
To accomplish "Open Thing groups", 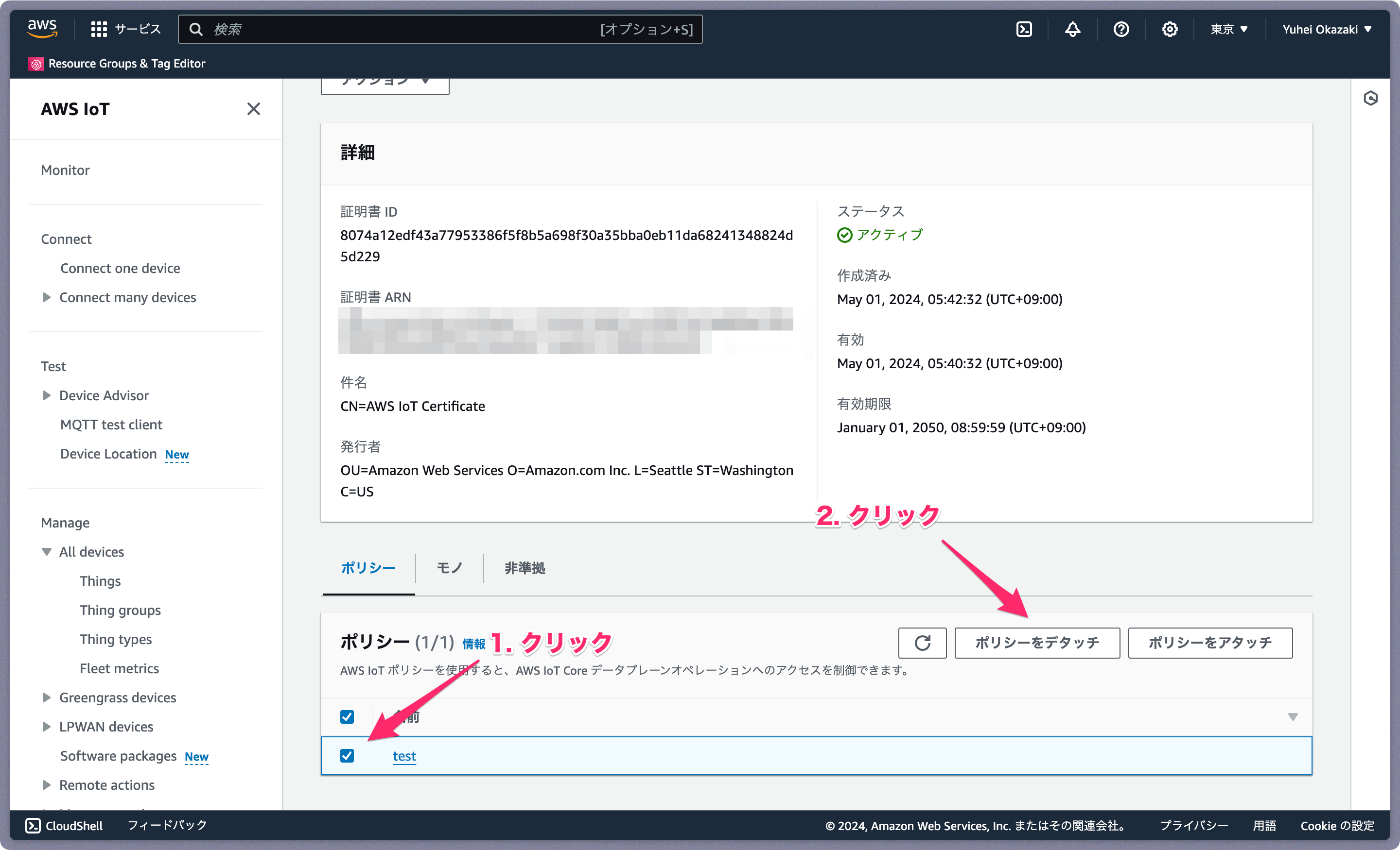I will 120,610.
